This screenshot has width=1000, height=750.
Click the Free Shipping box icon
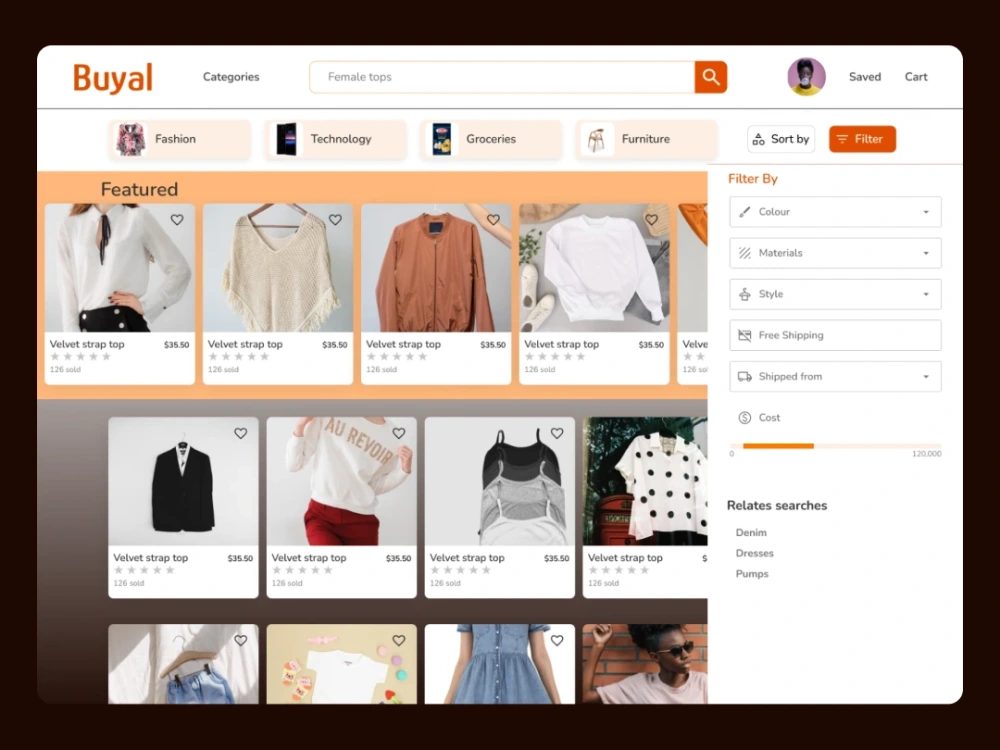tap(744, 335)
